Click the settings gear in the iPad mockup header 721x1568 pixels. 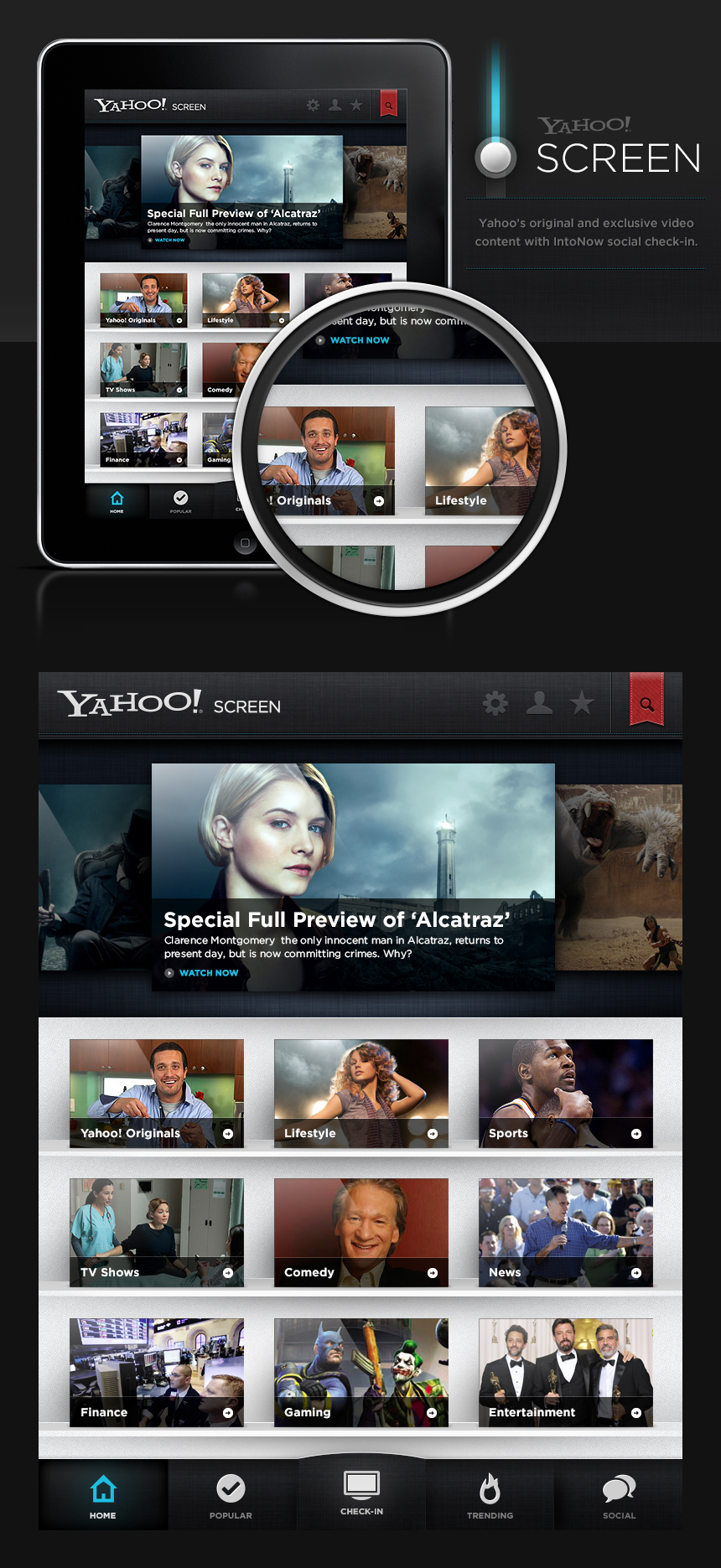(313, 105)
